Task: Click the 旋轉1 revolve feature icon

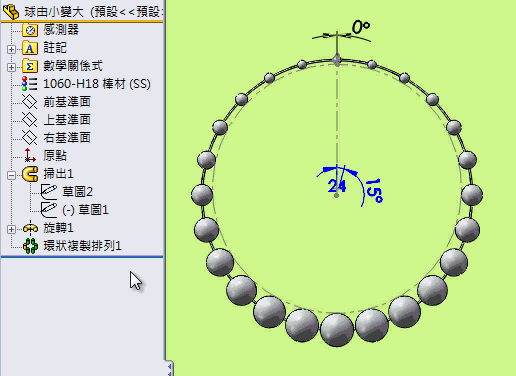Action: coord(30,228)
